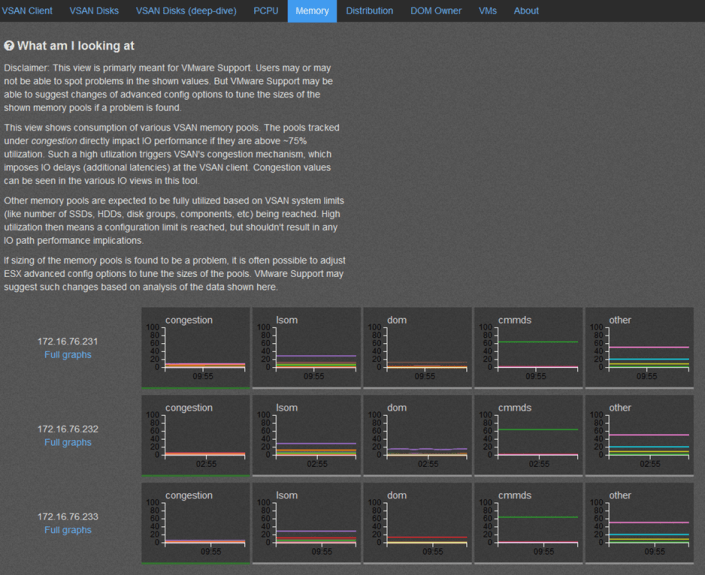Image resolution: width=705 pixels, height=575 pixels.
Task: Click the question mark help icon in the heading
Action: [x=10, y=46]
